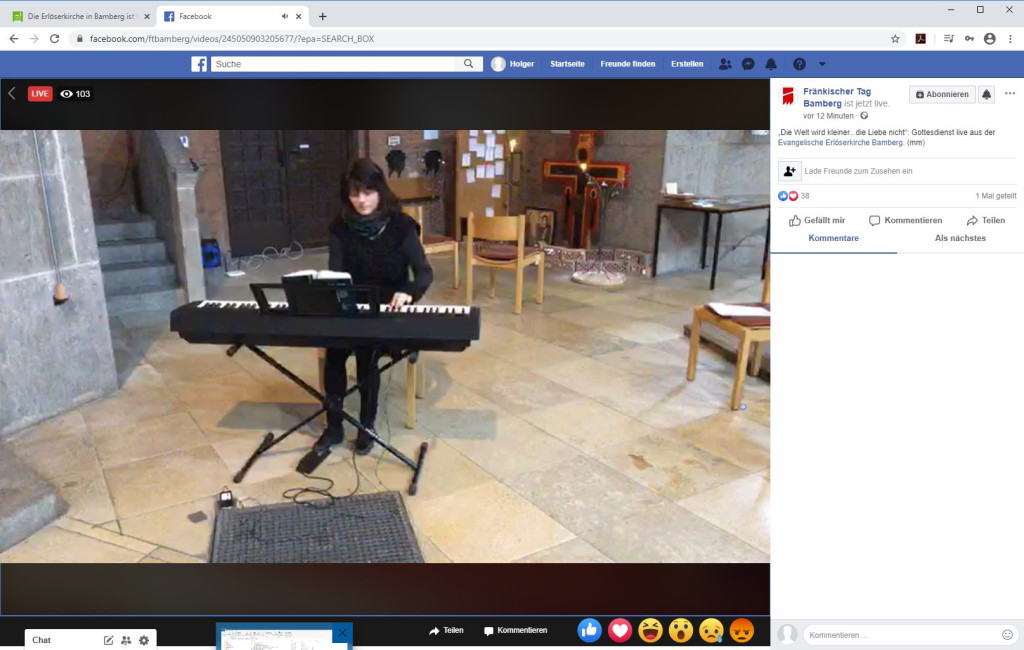The height and width of the screenshot is (650, 1024).
Task: Switch to Als nächstes tab
Action: (x=960, y=238)
